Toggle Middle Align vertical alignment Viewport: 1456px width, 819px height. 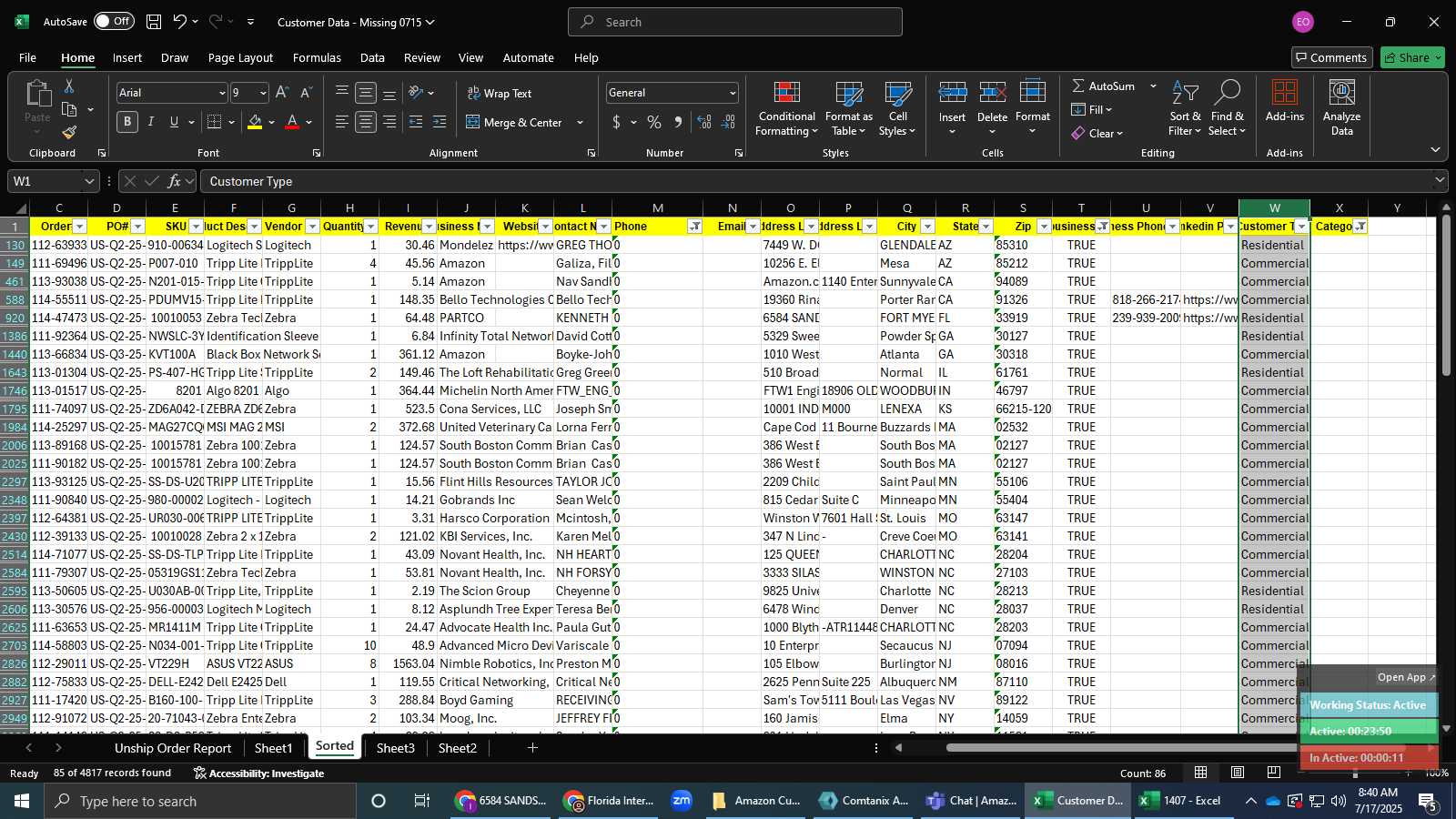(x=365, y=93)
